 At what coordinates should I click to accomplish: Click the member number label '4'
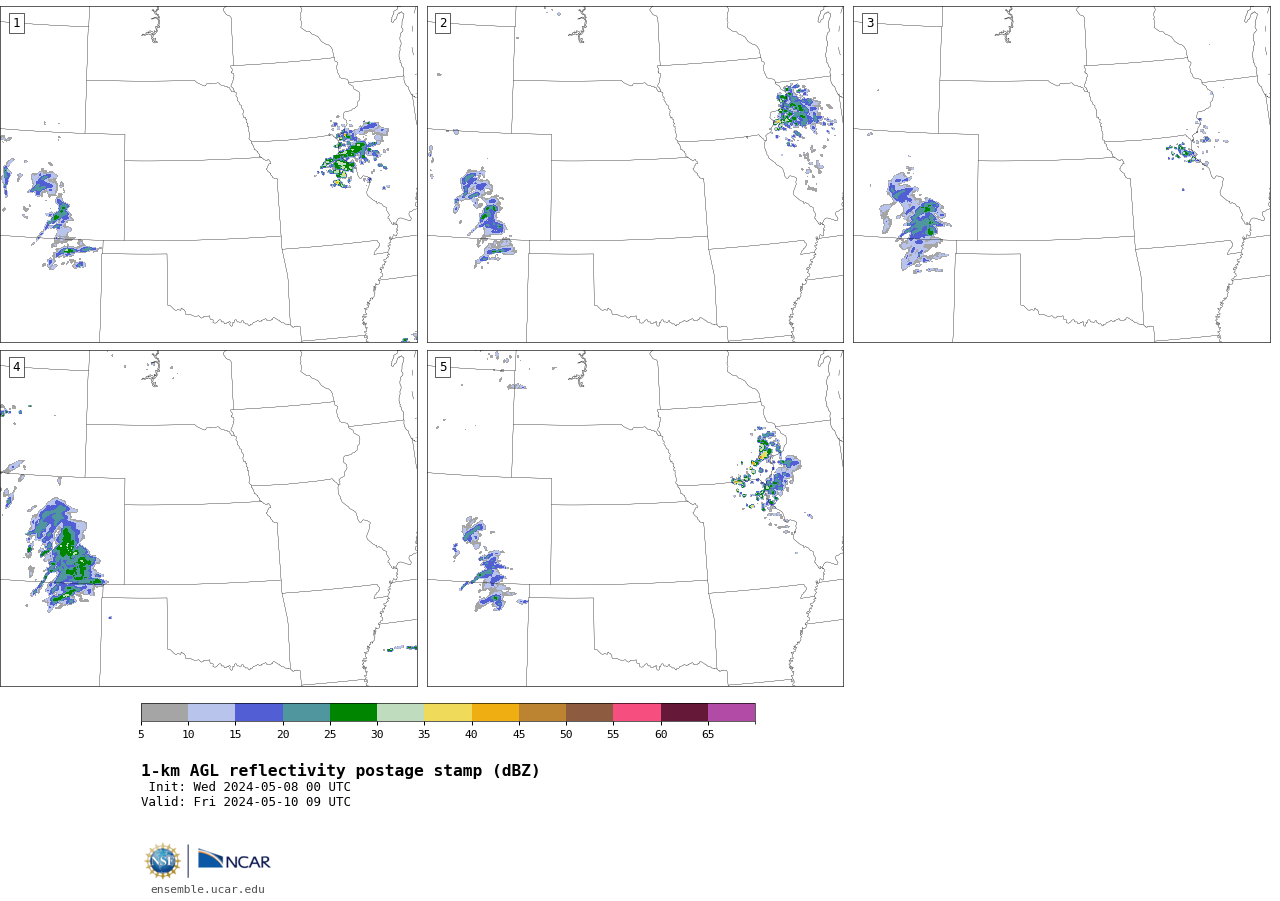coord(16,367)
